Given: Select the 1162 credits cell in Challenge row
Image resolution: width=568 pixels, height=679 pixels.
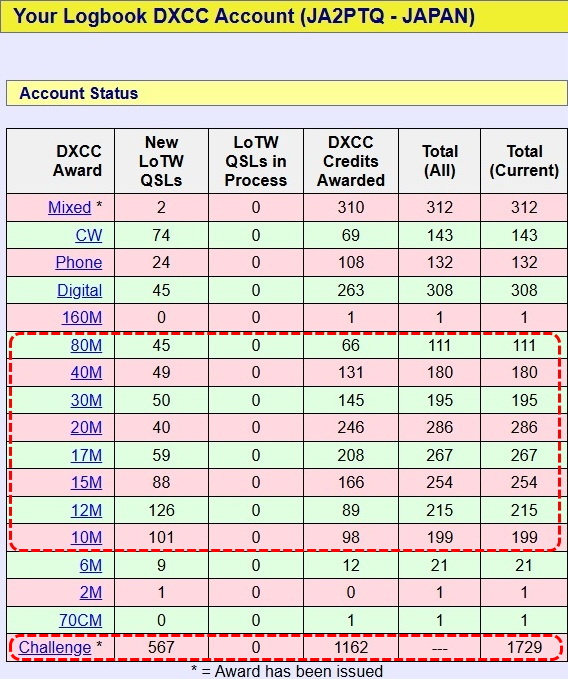Looking at the screenshot, I should tap(351, 647).
